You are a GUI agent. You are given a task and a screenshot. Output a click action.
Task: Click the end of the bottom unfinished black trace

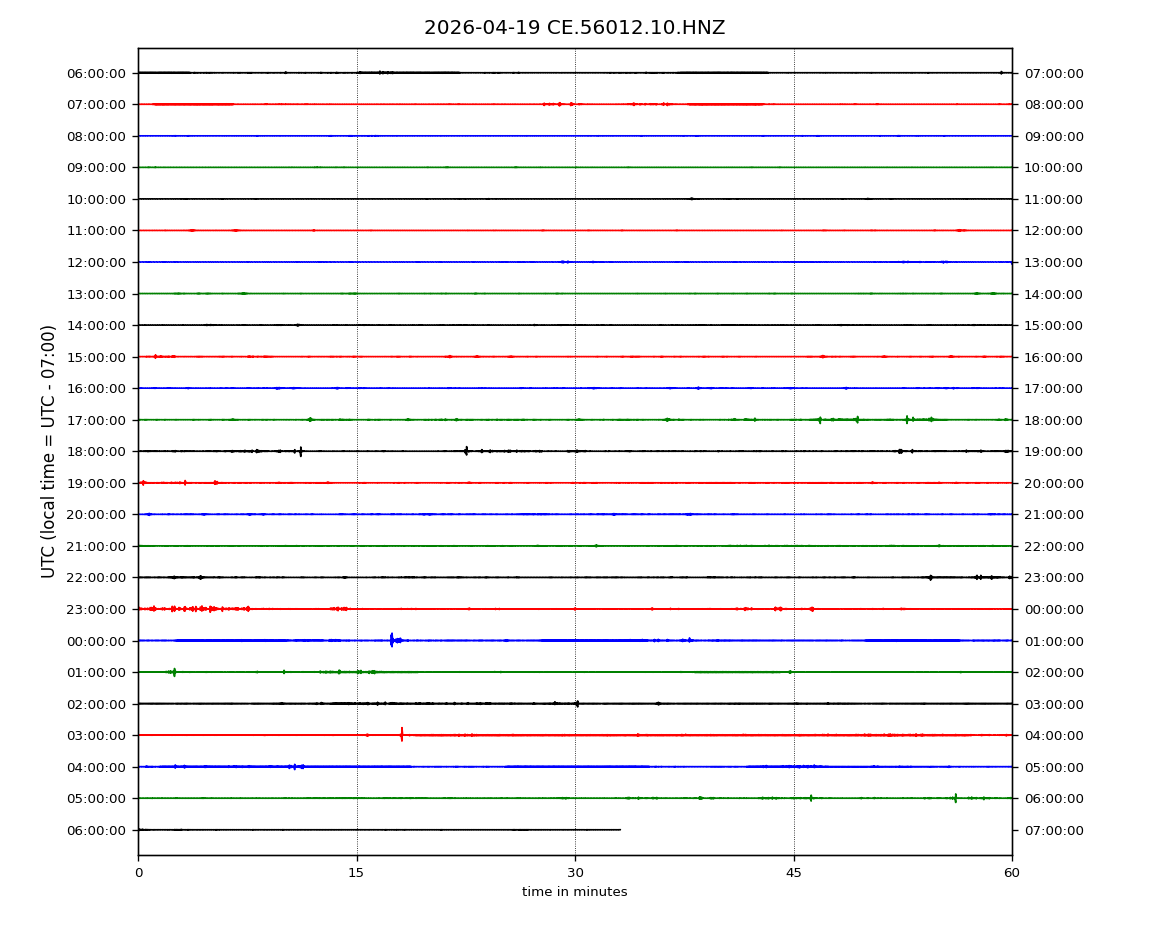[x=620, y=829]
